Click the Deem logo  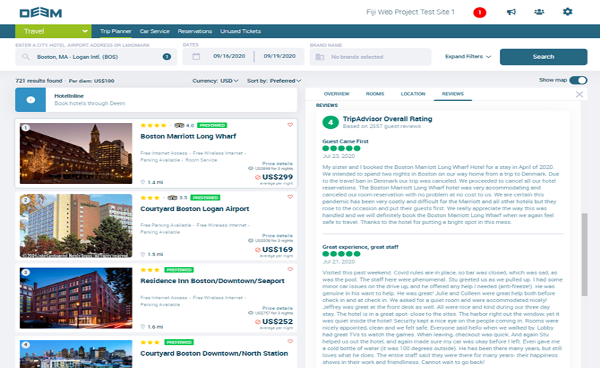click(41, 13)
